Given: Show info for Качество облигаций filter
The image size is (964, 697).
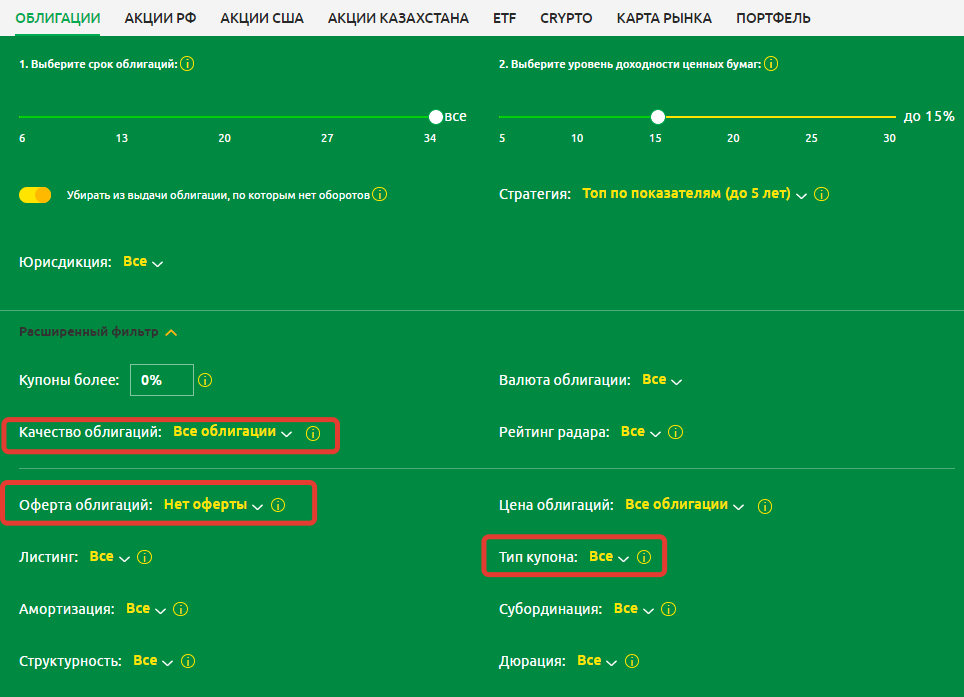Looking at the screenshot, I should tap(312, 434).
